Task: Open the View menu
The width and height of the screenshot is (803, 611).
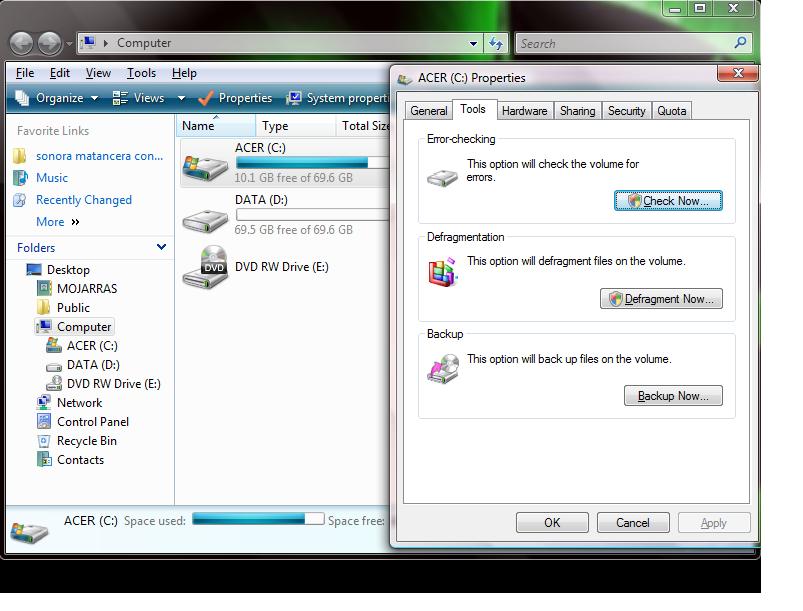Action: pyautogui.click(x=98, y=73)
